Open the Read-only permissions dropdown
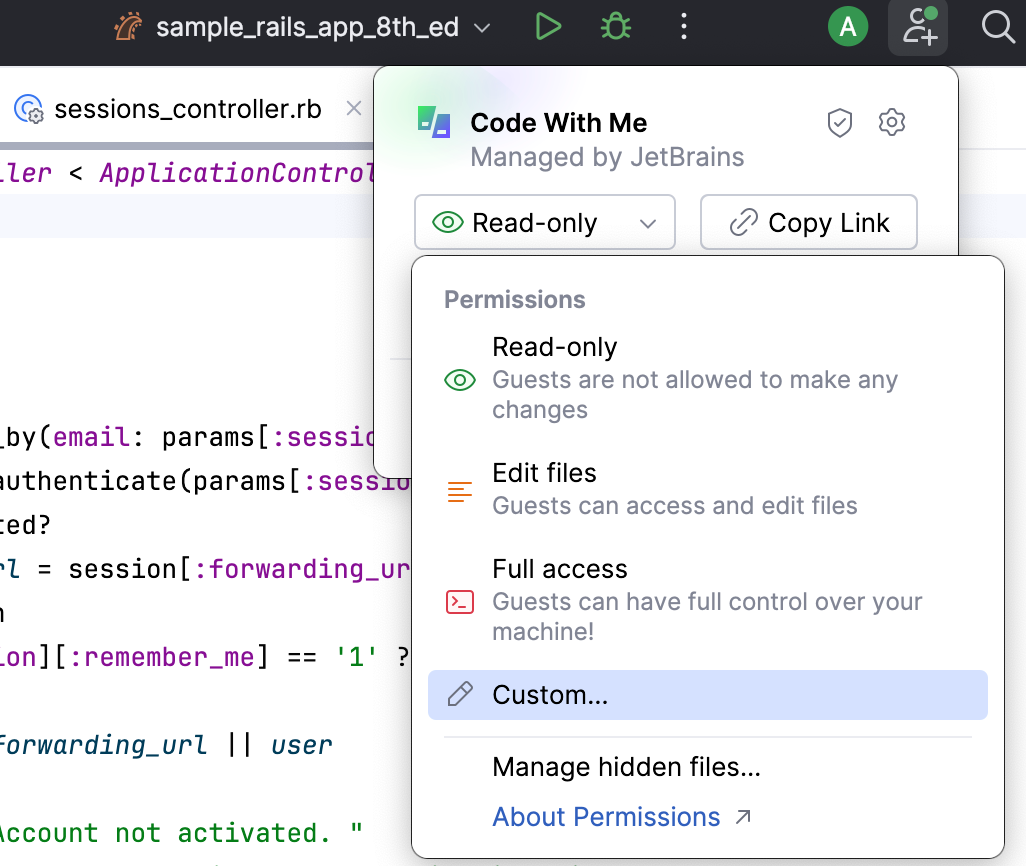The width and height of the screenshot is (1026, 866). 545,222
